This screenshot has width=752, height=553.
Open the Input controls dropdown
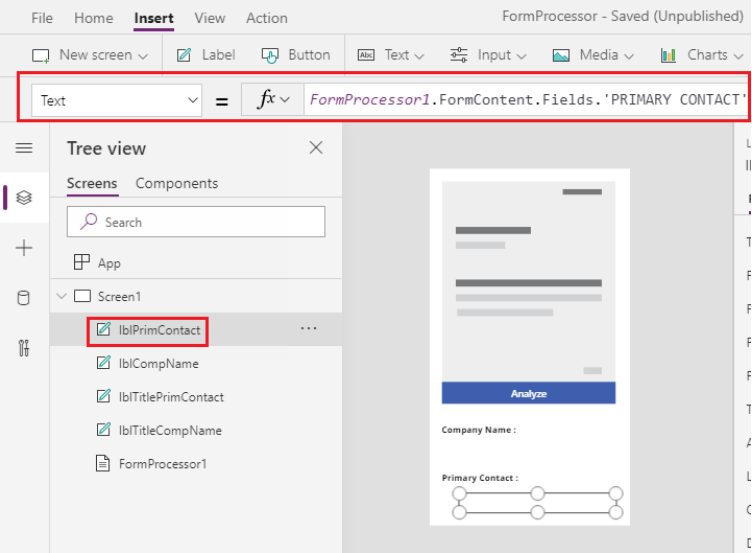tap(488, 55)
